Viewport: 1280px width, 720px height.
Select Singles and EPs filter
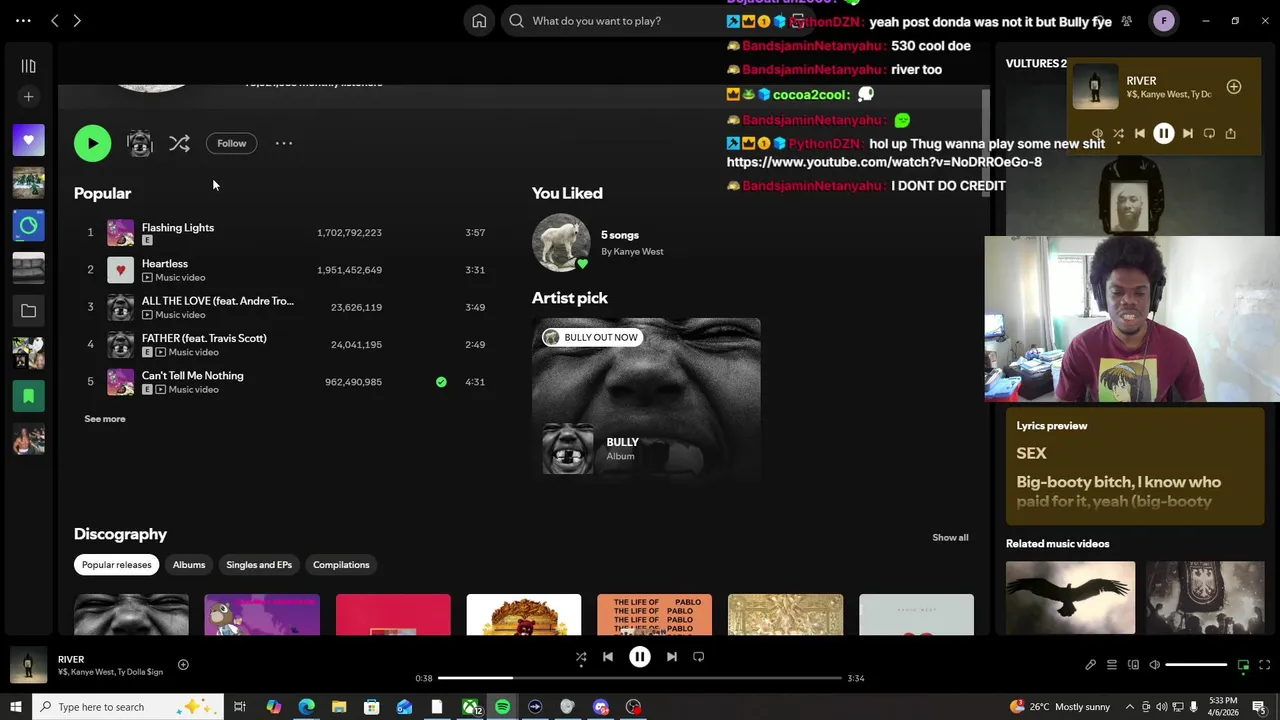[259, 565]
